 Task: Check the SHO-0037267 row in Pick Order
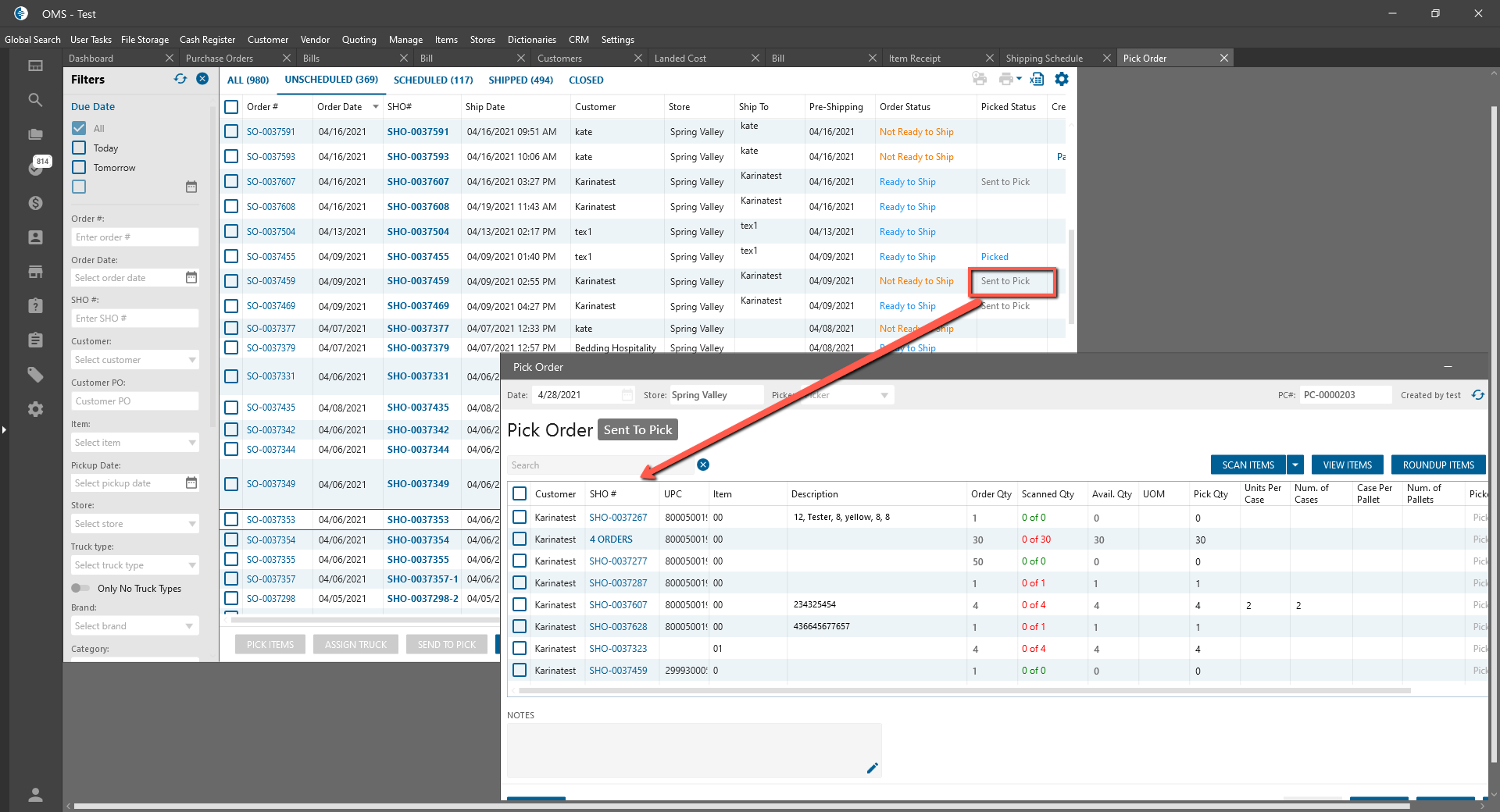click(x=520, y=517)
